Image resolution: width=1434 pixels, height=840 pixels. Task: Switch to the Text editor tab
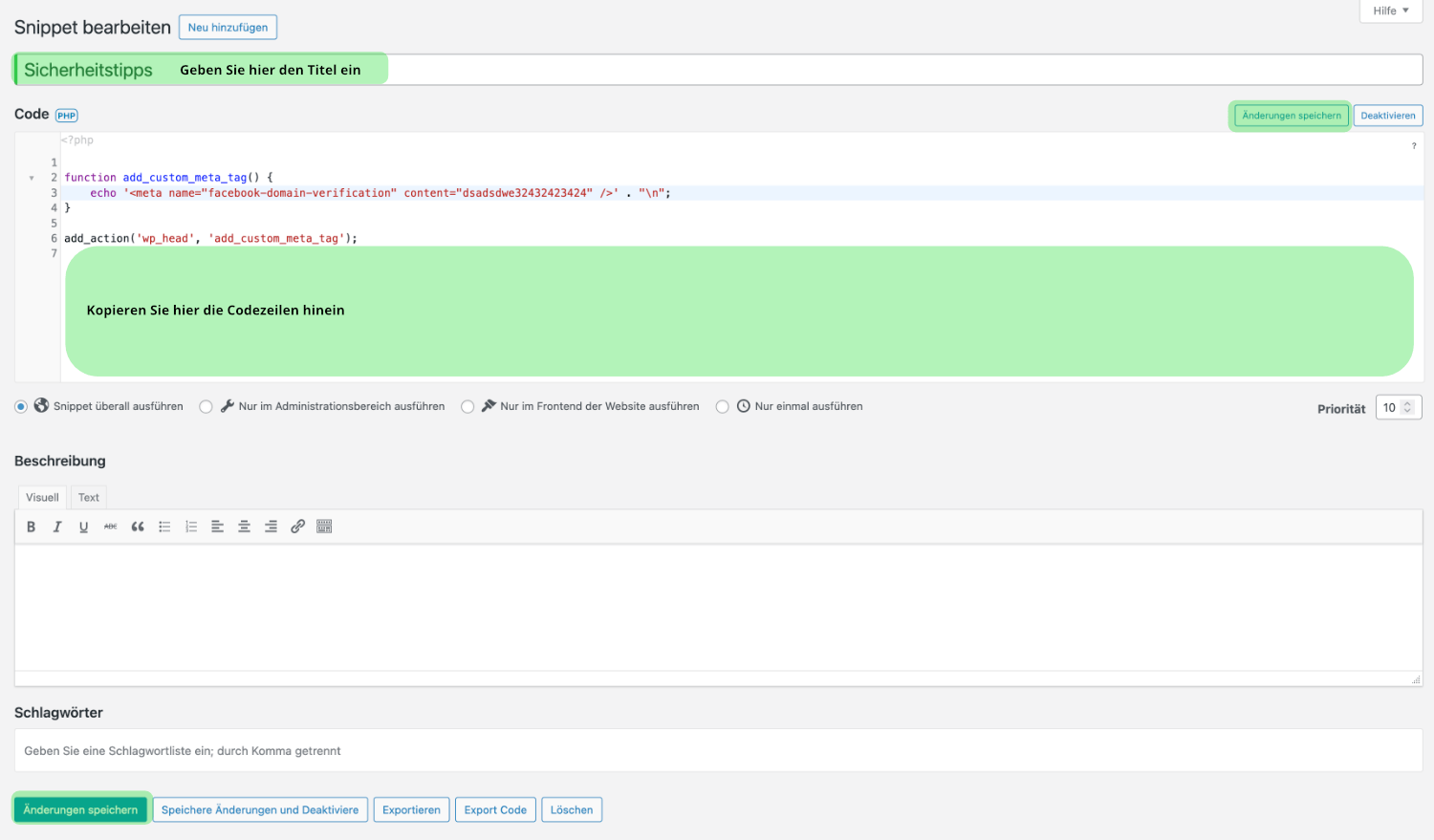click(x=89, y=497)
